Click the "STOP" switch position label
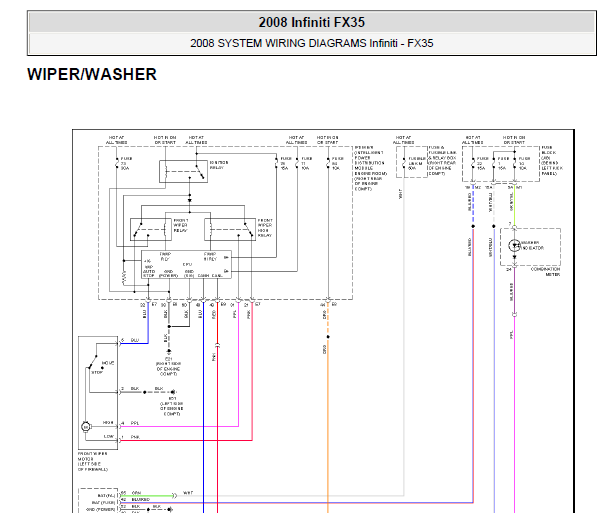The height and width of the screenshot is (513, 604). click(x=97, y=372)
